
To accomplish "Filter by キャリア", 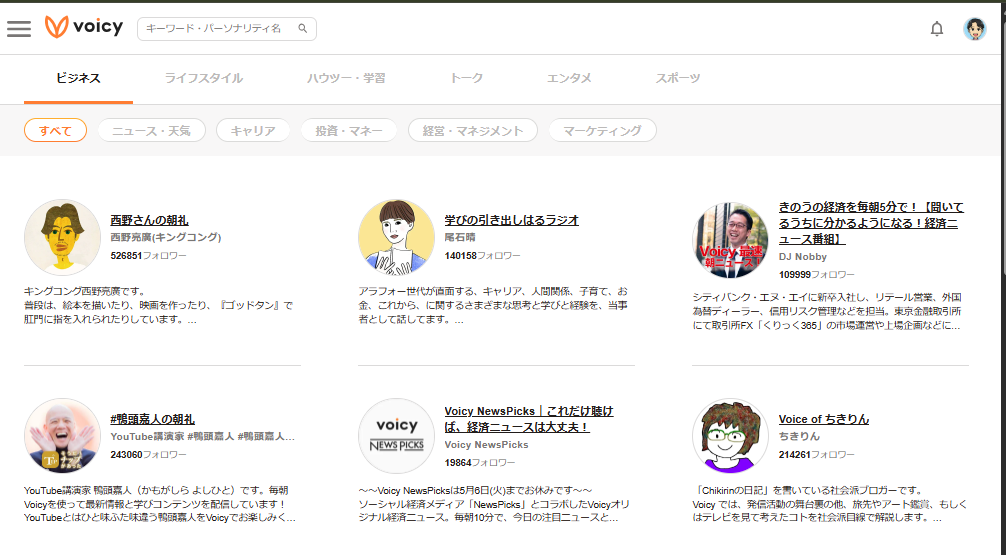I will tap(253, 130).
